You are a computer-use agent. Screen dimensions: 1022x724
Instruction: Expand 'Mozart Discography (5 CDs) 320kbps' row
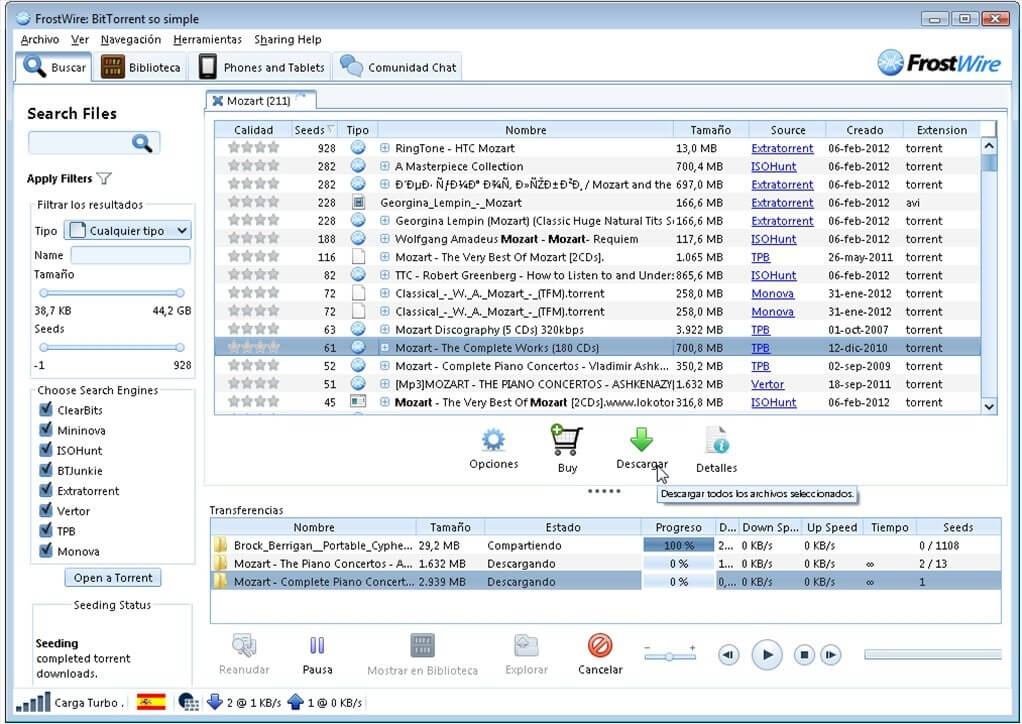[x=385, y=330]
